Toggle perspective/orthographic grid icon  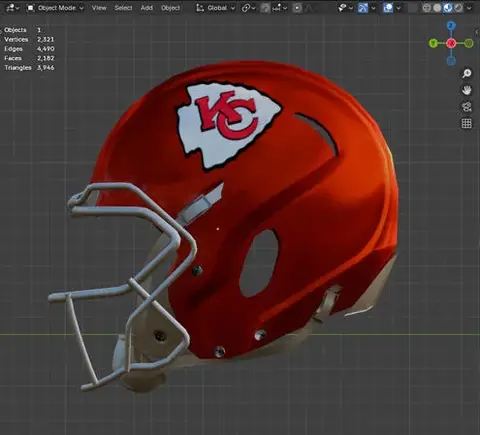point(467,123)
